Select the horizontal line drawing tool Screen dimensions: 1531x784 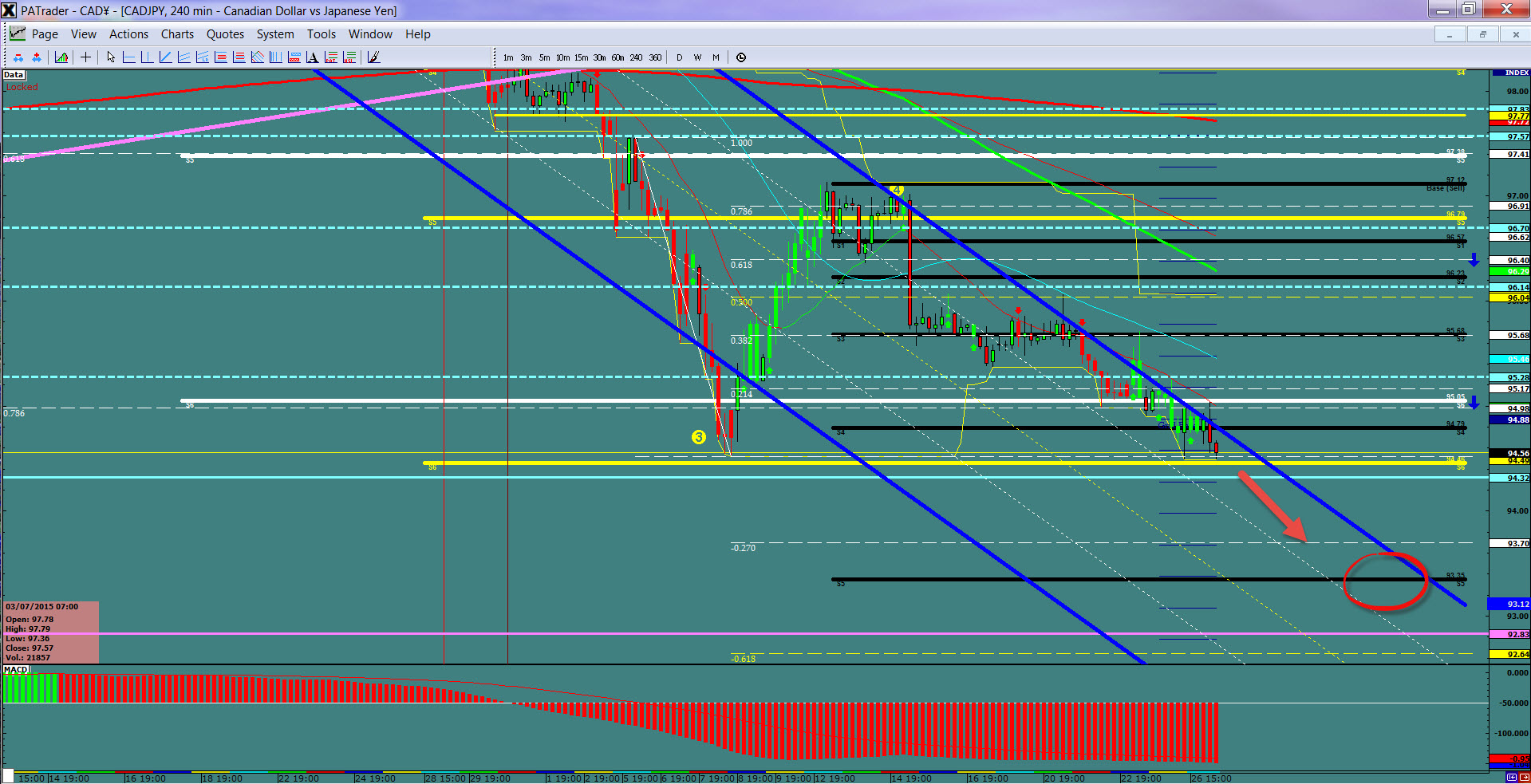pyautogui.click(x=128, y=57)
